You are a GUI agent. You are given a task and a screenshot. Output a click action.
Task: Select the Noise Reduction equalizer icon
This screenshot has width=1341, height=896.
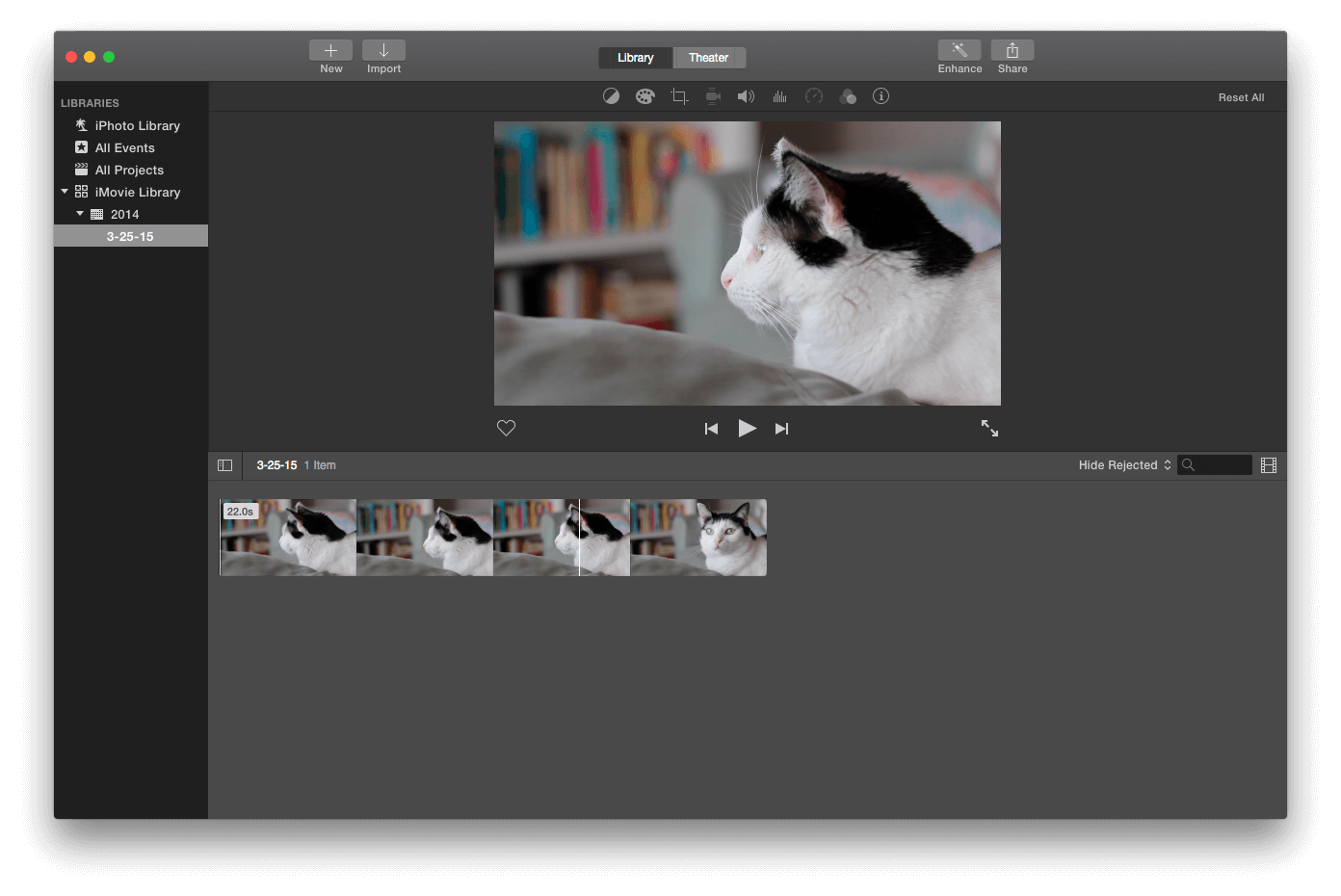click(x=779, y=95)
